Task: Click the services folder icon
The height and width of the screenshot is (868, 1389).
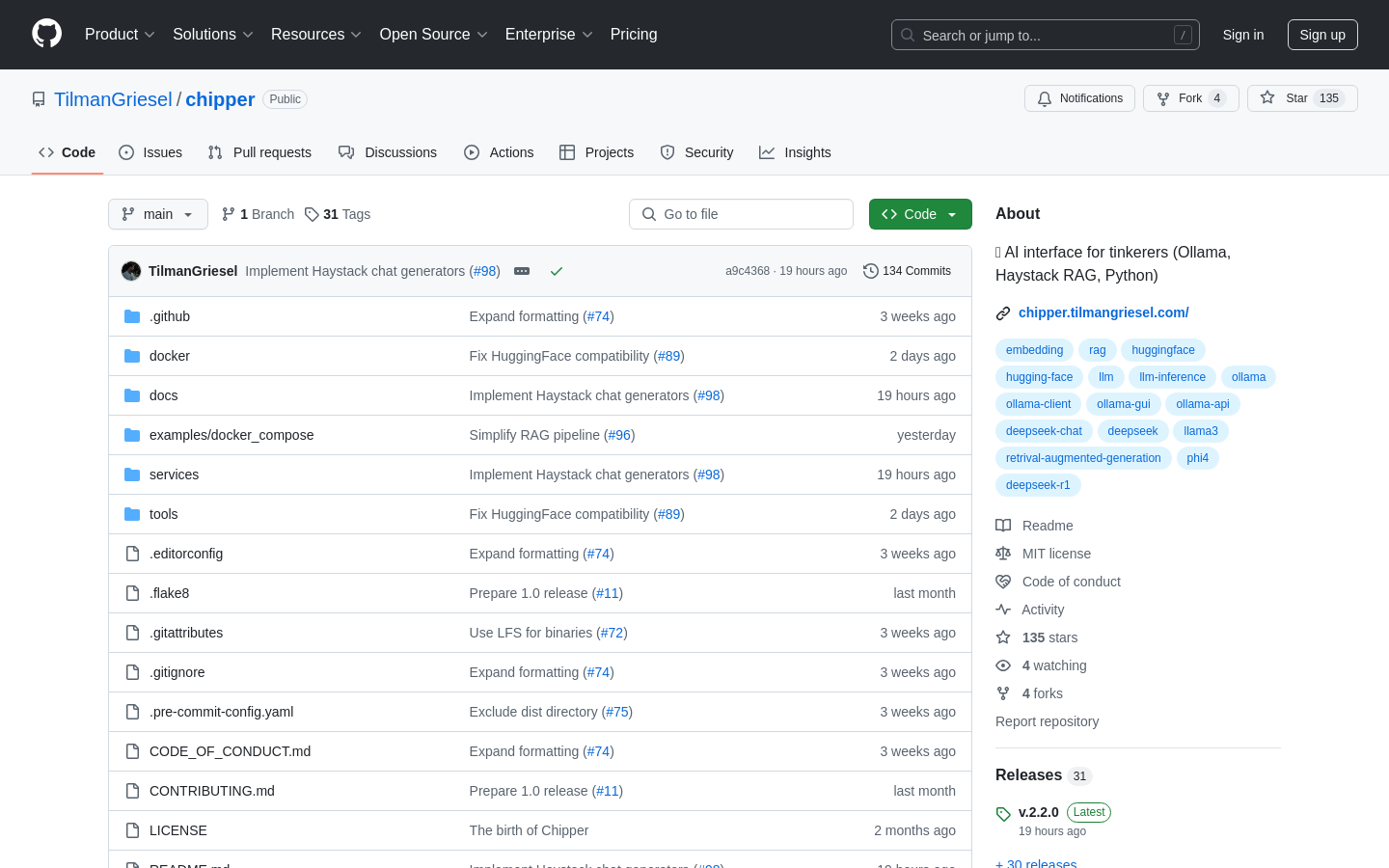Action: click(132, 475)
